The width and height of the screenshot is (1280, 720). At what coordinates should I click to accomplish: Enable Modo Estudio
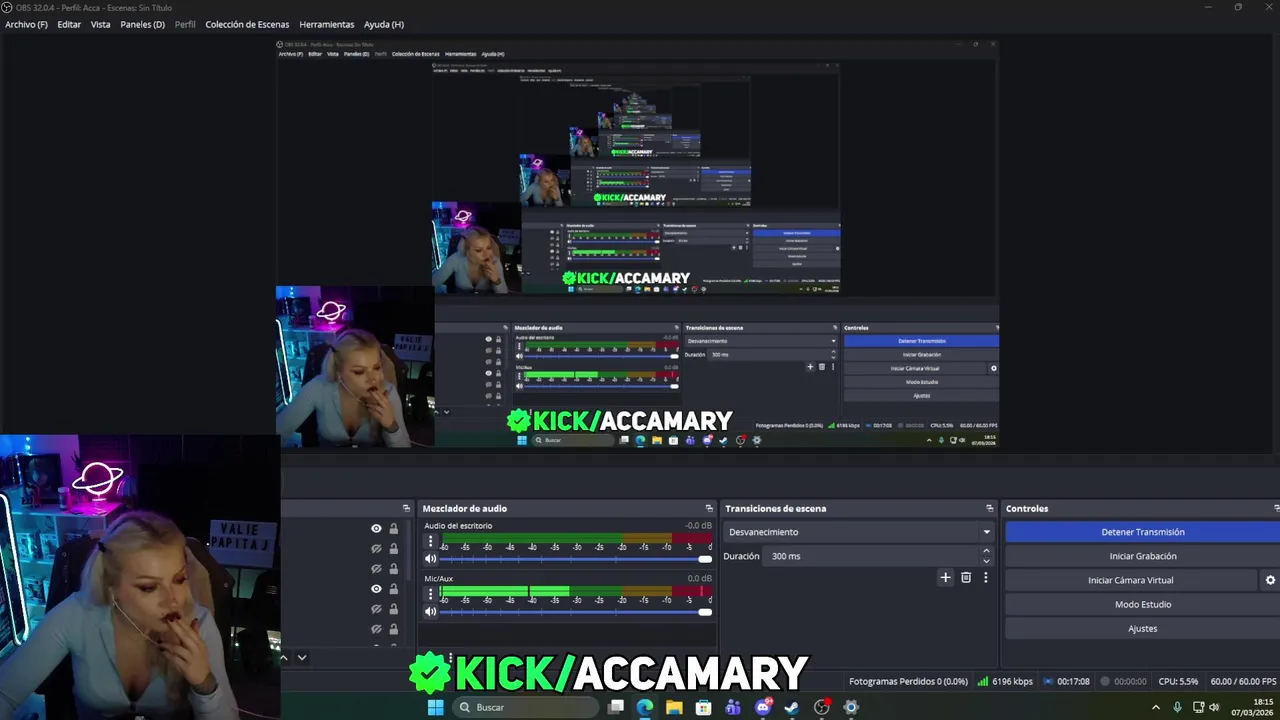[1142, 604]
